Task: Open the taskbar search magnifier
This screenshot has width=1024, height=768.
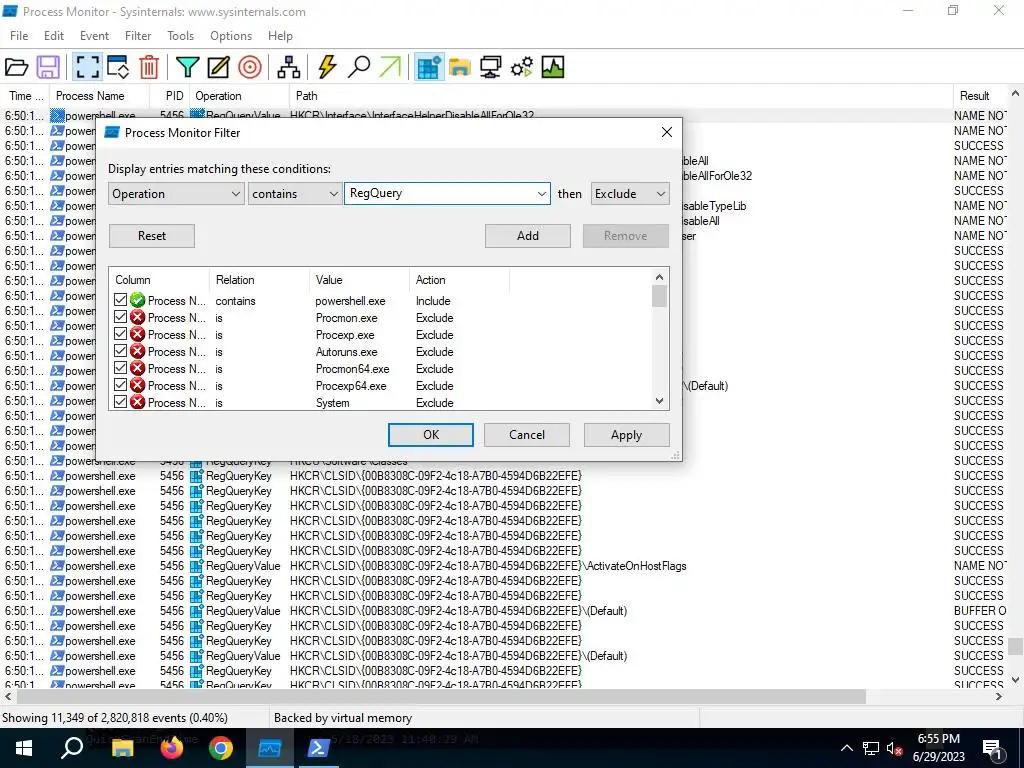Action: tap(72, 748)
